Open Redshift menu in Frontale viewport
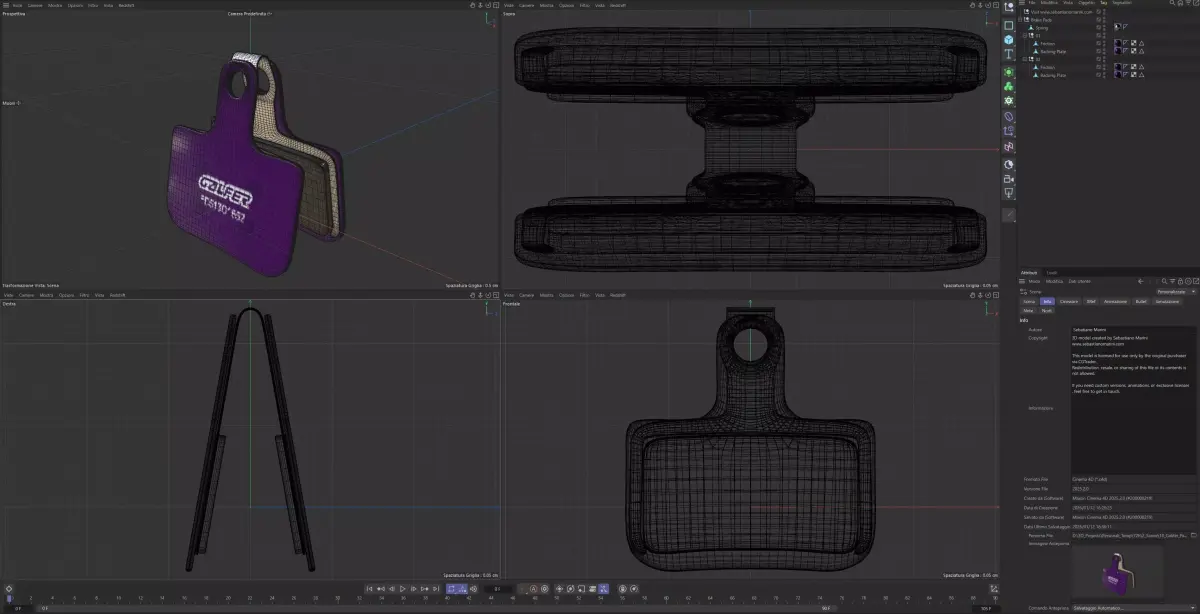Screen dimensions: 1200x614 pyautogui.click(x=617, y=295)
